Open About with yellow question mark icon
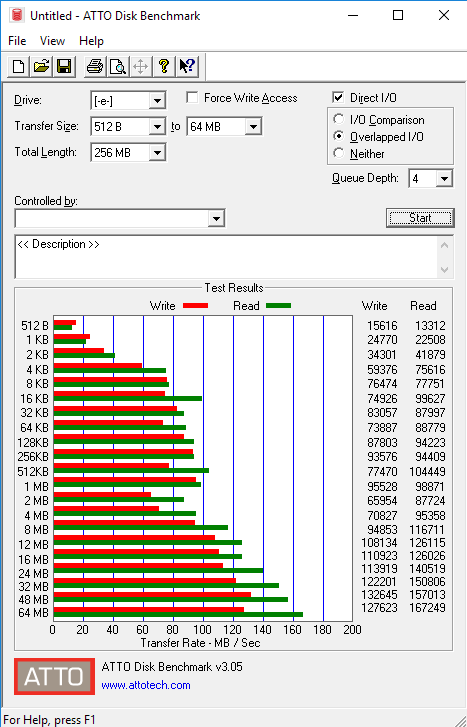 pyautogui.click(x=163, y=66)
